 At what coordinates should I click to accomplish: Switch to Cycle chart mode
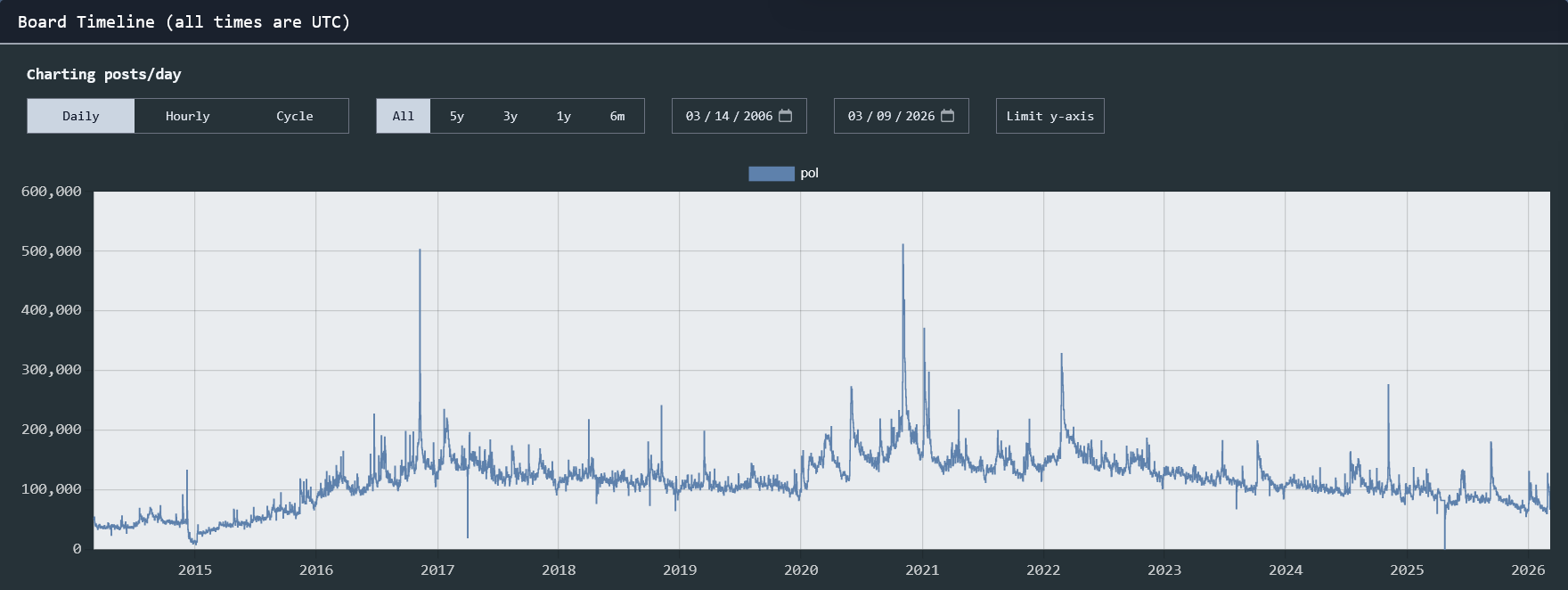click(295, 116)
